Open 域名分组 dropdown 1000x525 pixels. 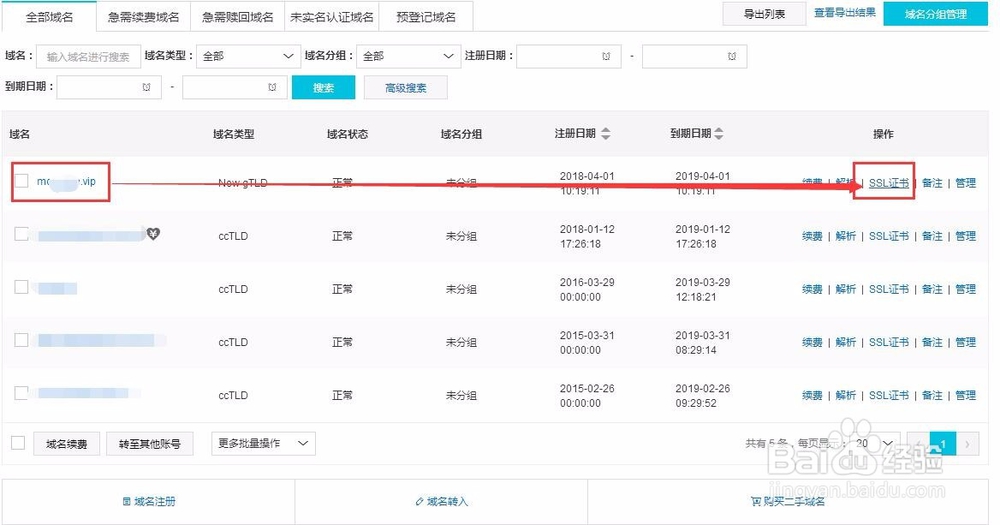pos(408,56)
